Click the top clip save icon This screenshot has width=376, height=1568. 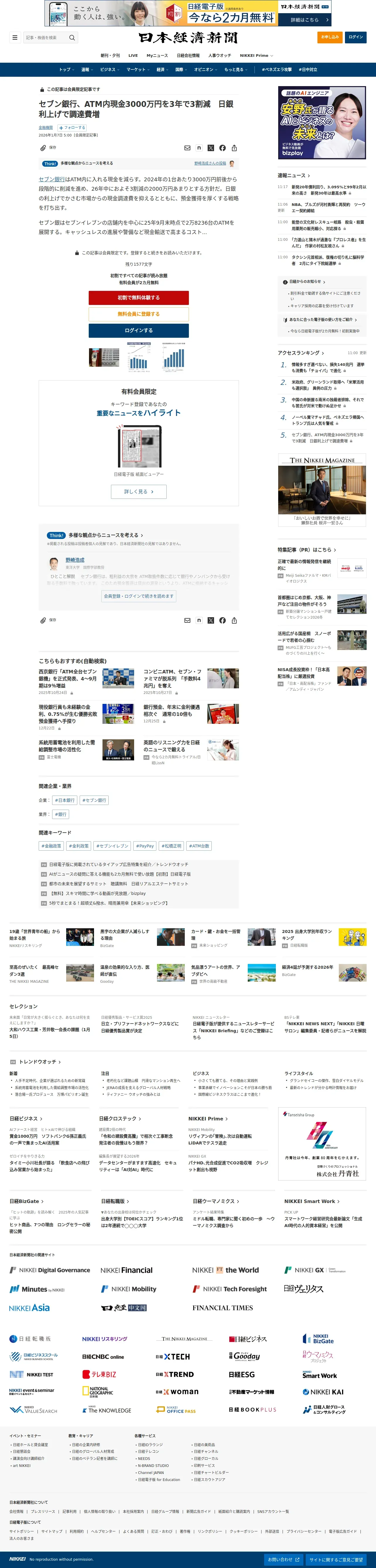(43, 147)
